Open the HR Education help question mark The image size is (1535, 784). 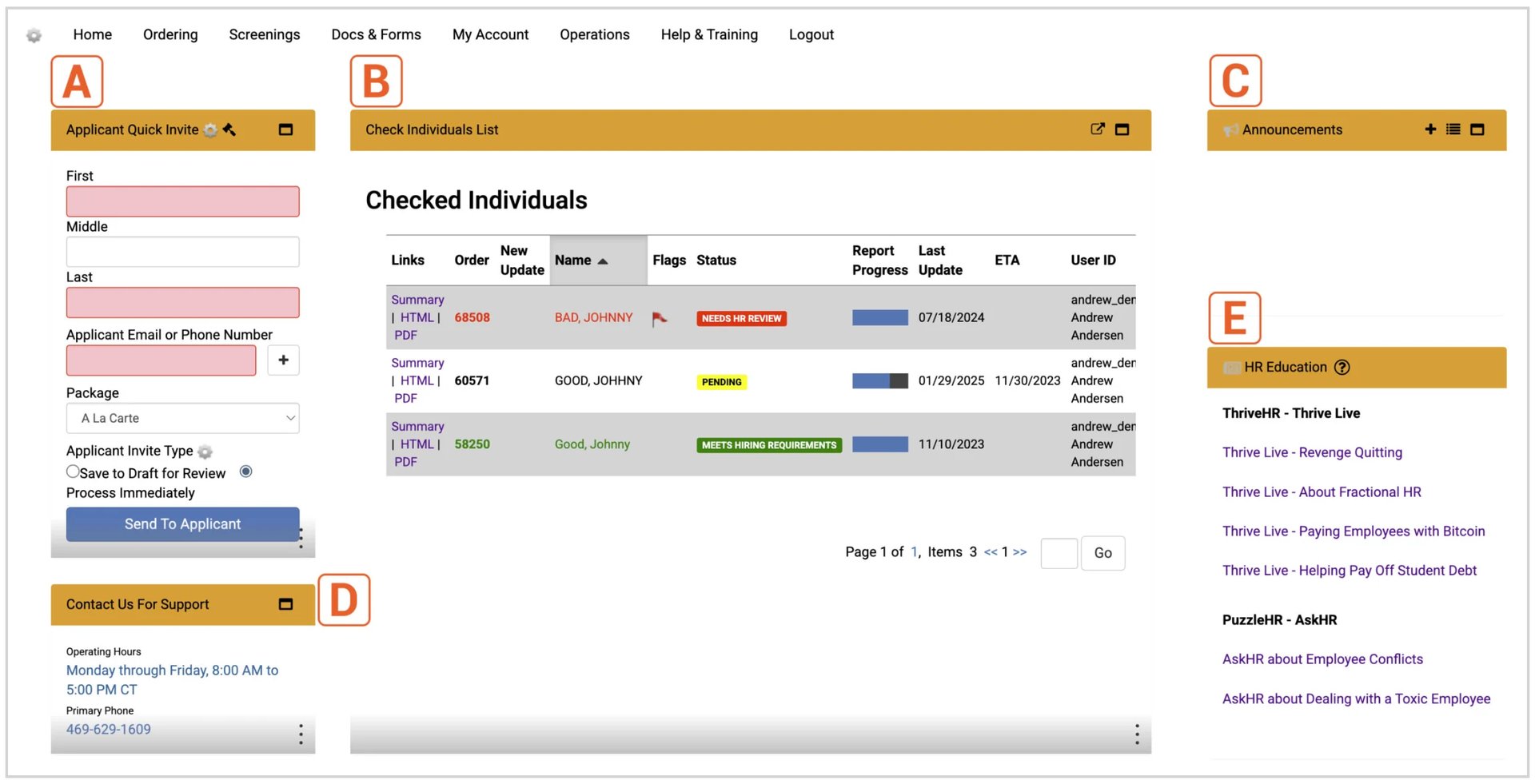(1342, 368)
